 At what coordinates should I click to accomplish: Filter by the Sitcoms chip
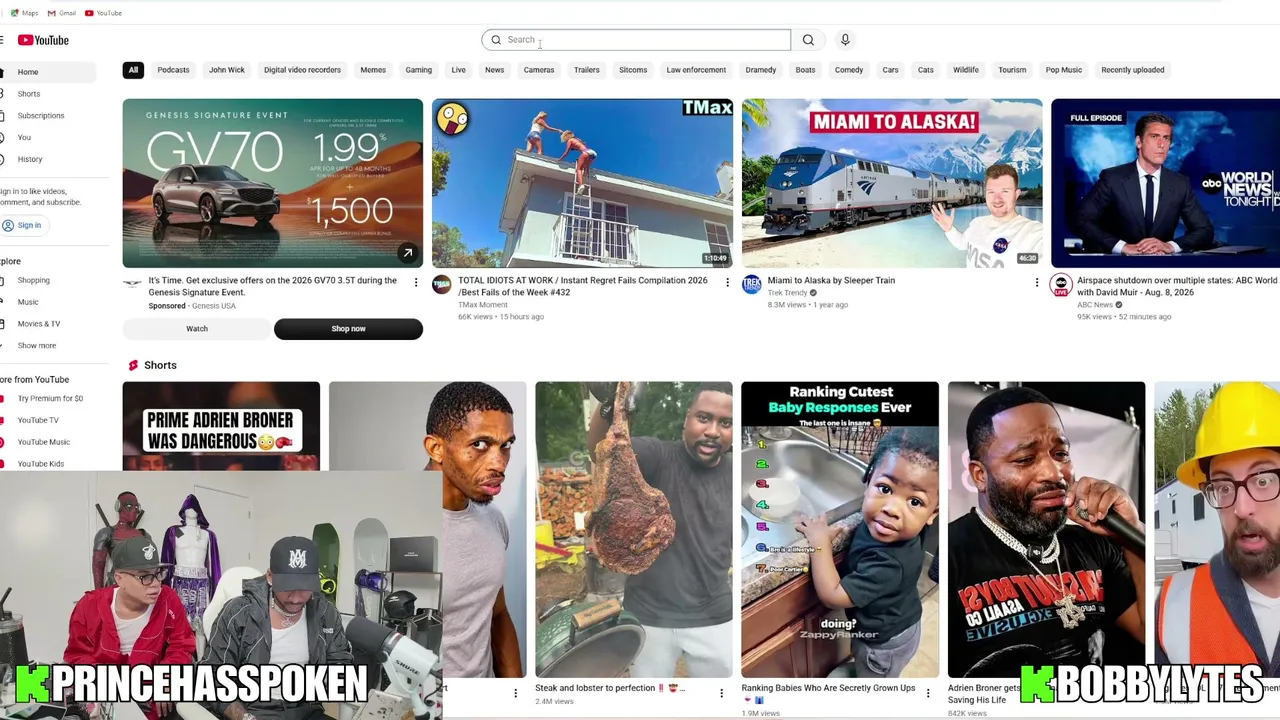point(633,70)
